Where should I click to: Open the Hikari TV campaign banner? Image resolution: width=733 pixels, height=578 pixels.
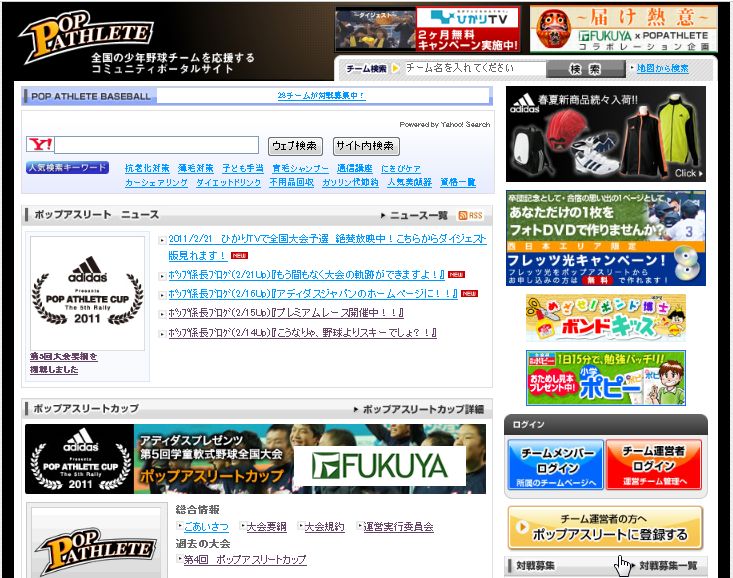[x=427, y=29]
